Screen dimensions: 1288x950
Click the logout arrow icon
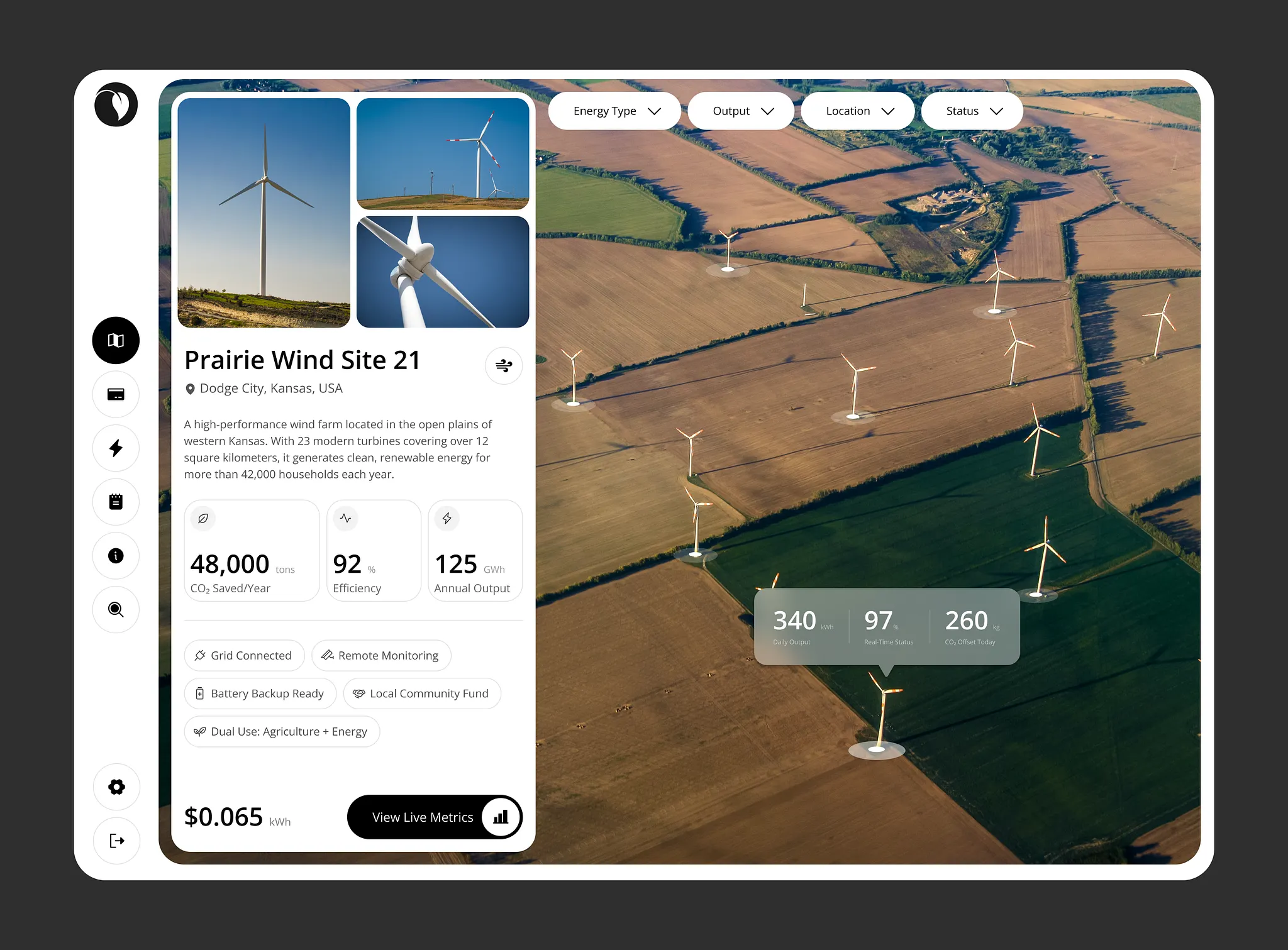point(116,841)
